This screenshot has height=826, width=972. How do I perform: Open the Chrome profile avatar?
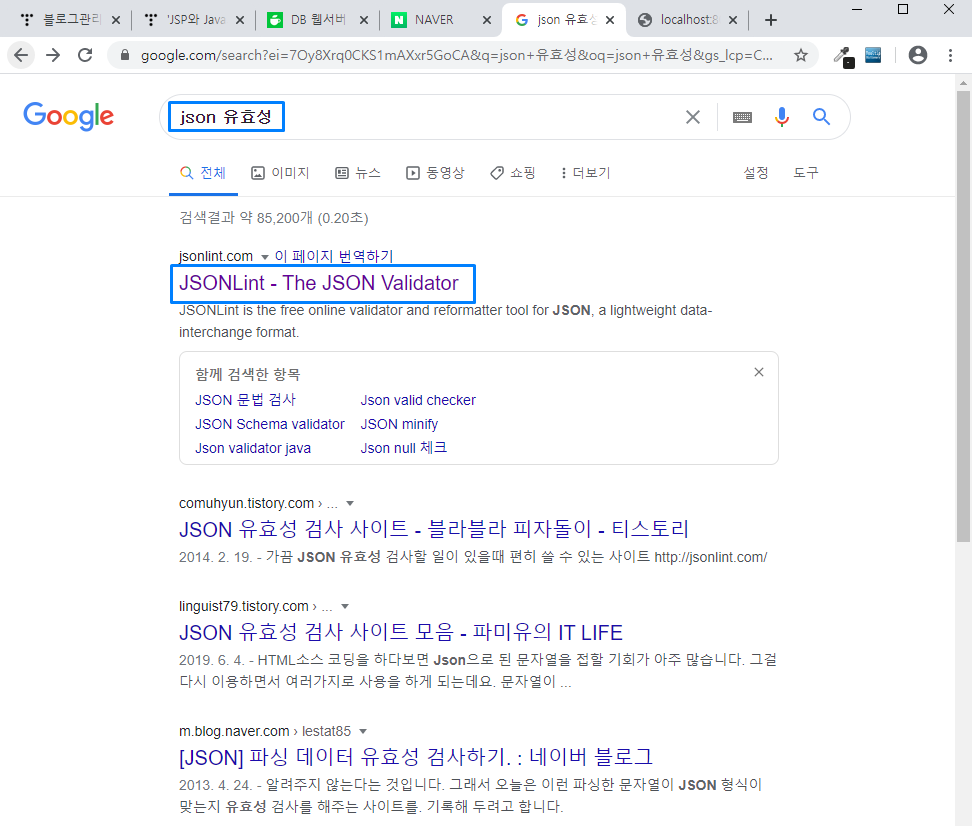(x=917, y=55)
